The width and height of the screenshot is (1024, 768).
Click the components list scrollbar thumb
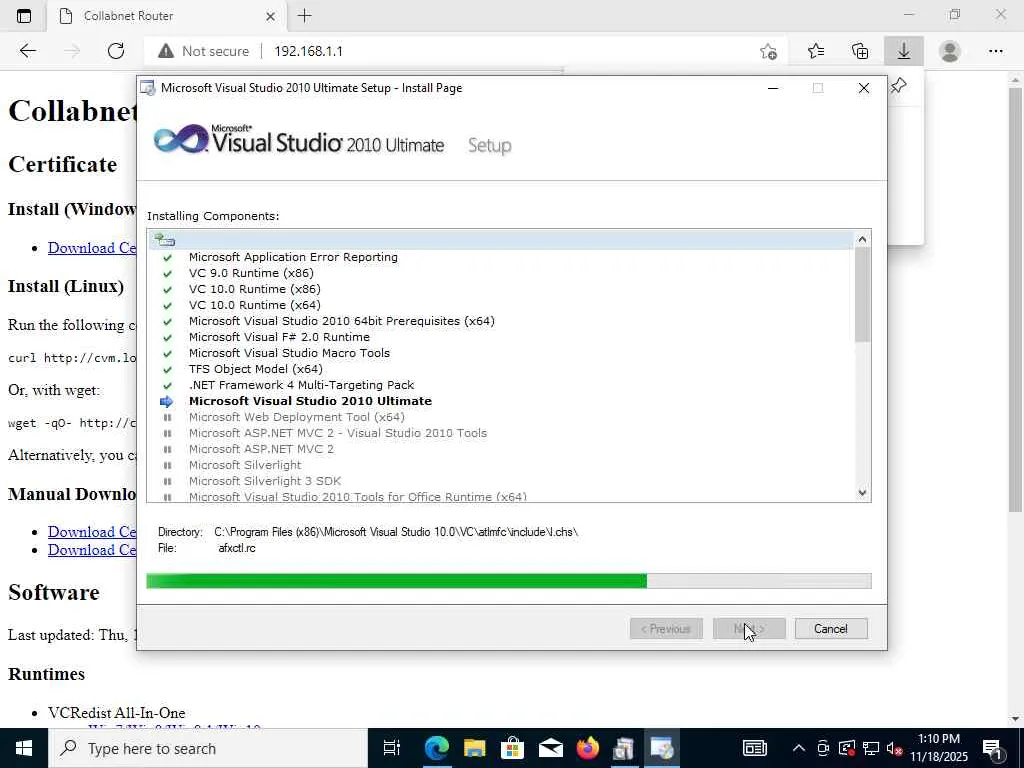(x=862, y=295)
